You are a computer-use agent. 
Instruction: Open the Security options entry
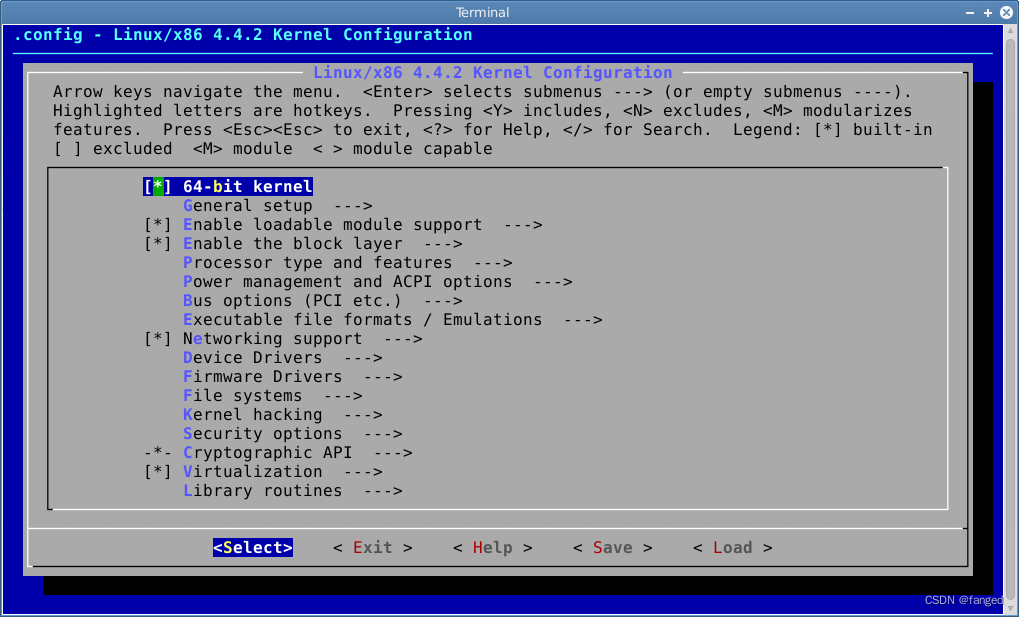pos(260,433)
